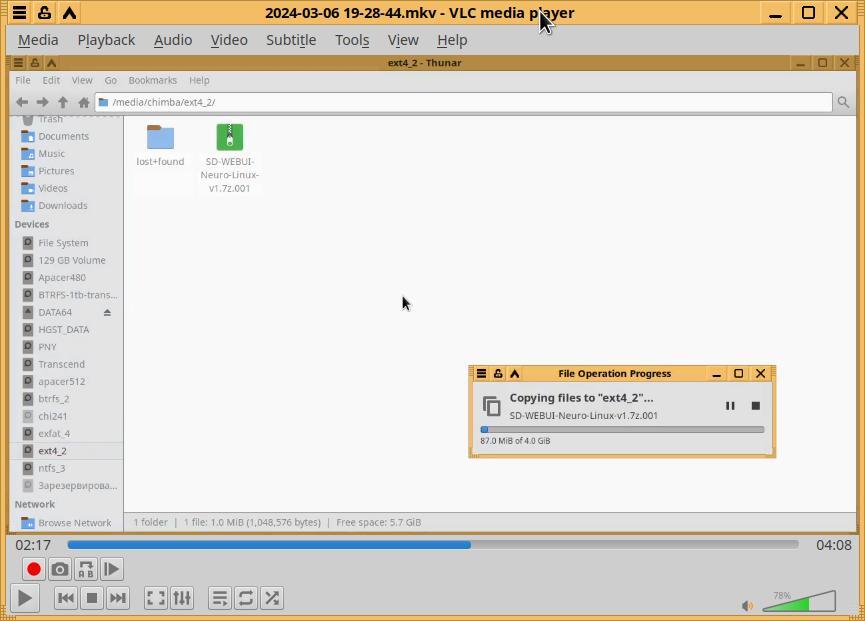Image resolution: width=865 pixels, height=621 pixels.
Task: Open the VLC View menu
Action: tap(403, 40)
